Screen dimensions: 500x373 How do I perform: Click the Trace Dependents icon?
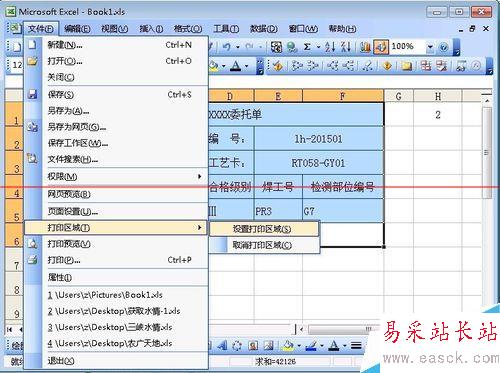click(333, 66)
